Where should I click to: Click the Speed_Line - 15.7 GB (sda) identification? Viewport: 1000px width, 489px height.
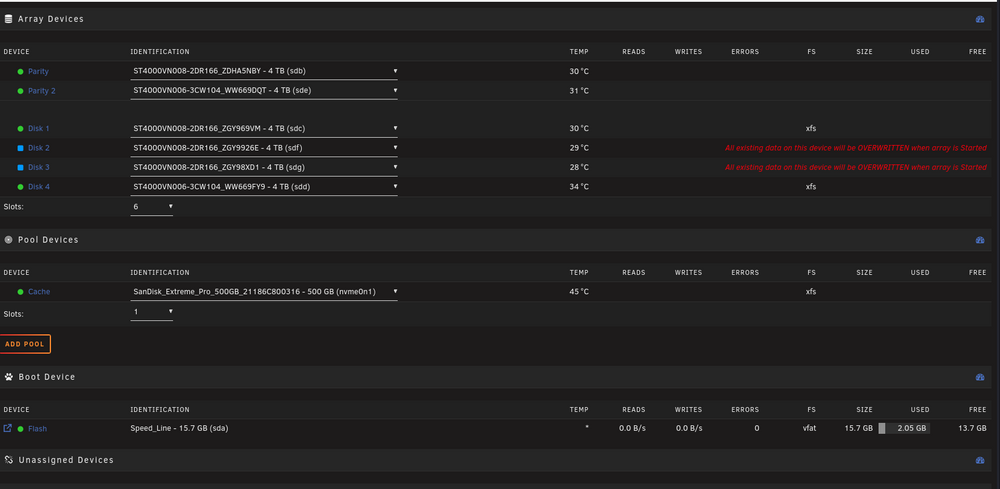point(179,428)
